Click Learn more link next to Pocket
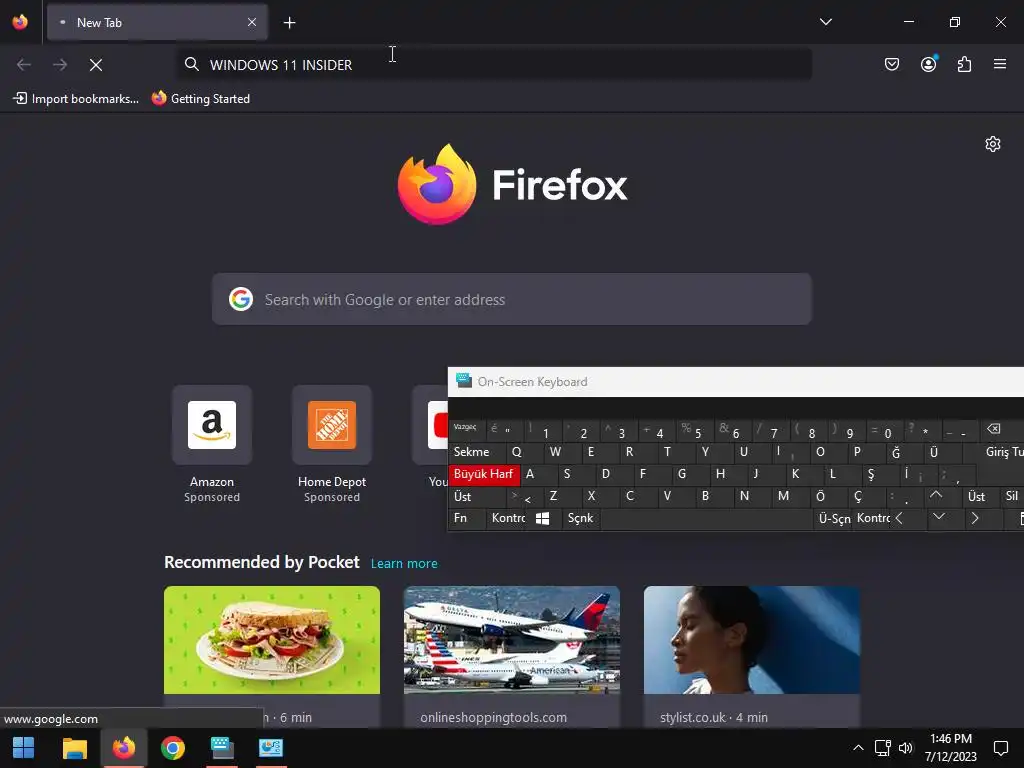This screenshot has width=1024, height=768. tap(404, 564)
